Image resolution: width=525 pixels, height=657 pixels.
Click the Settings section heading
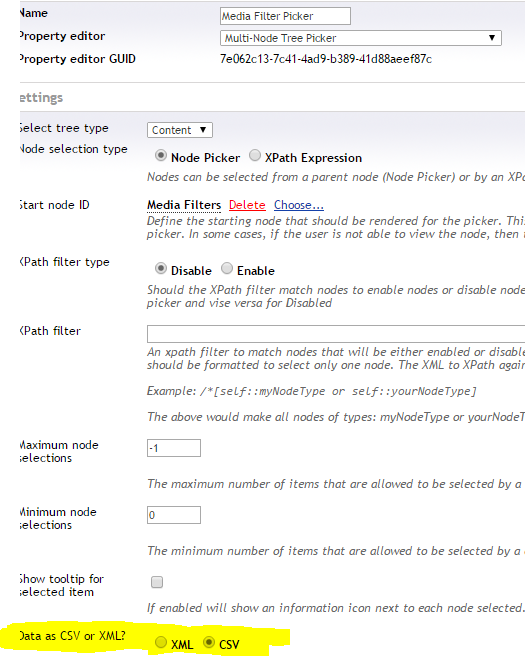point(41,98)
